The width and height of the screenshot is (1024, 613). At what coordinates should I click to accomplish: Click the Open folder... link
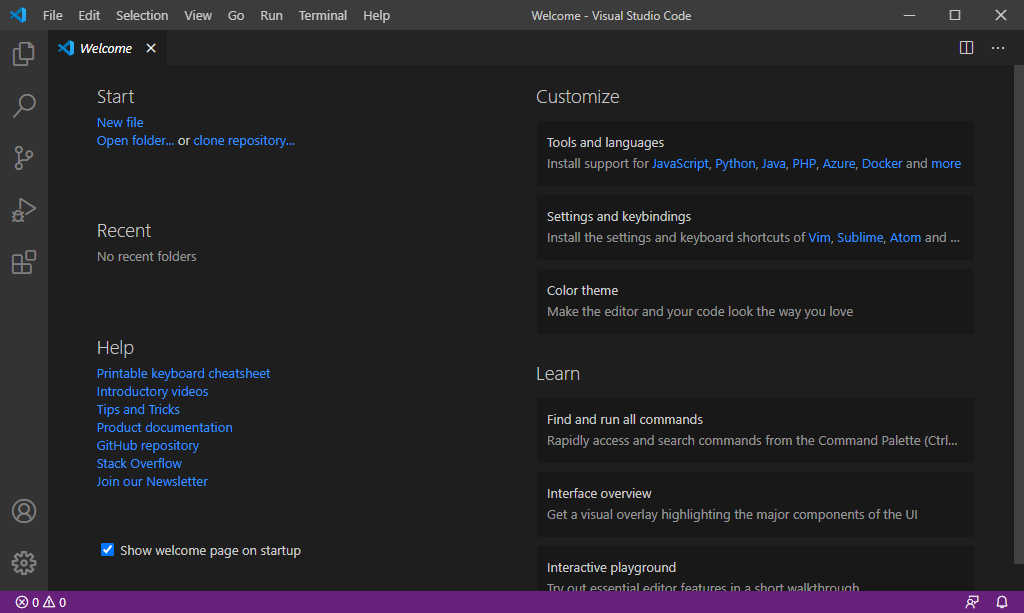tap(135, 140)
